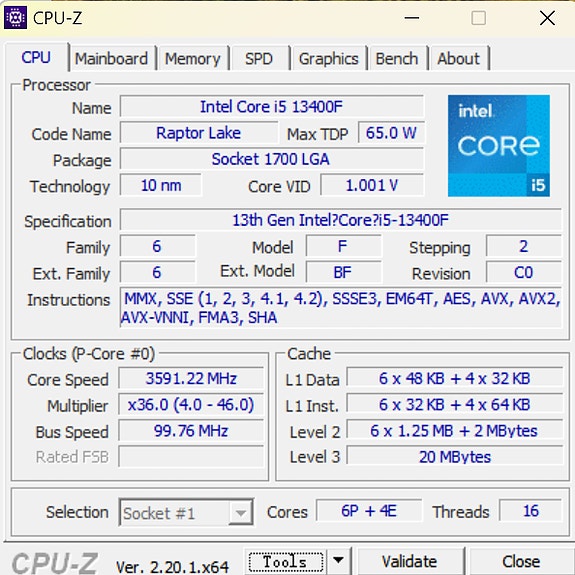Click the Tools button
Viewport: 575px width, 575px height.
tap(285, 561)
